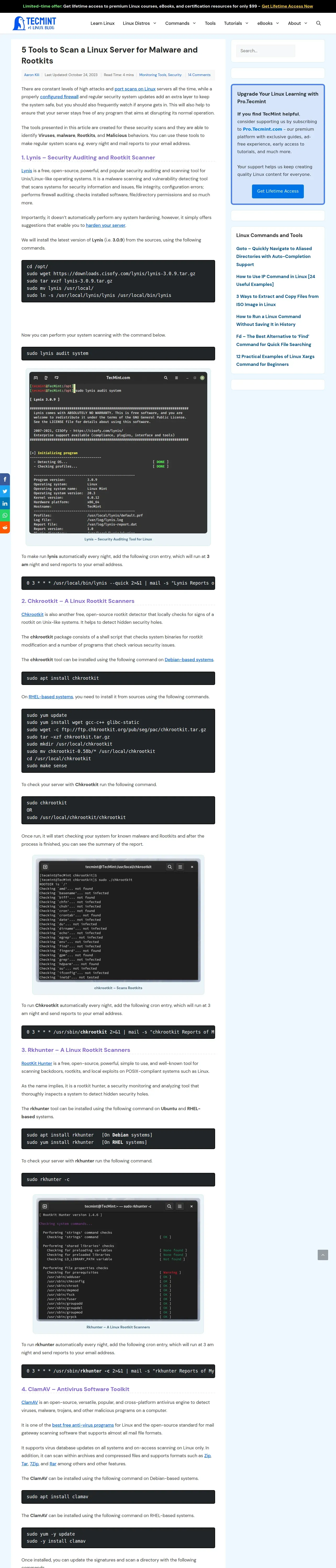Open the About dropdown menu
Screen dimensions: 336x1568
tap(297, 23)
